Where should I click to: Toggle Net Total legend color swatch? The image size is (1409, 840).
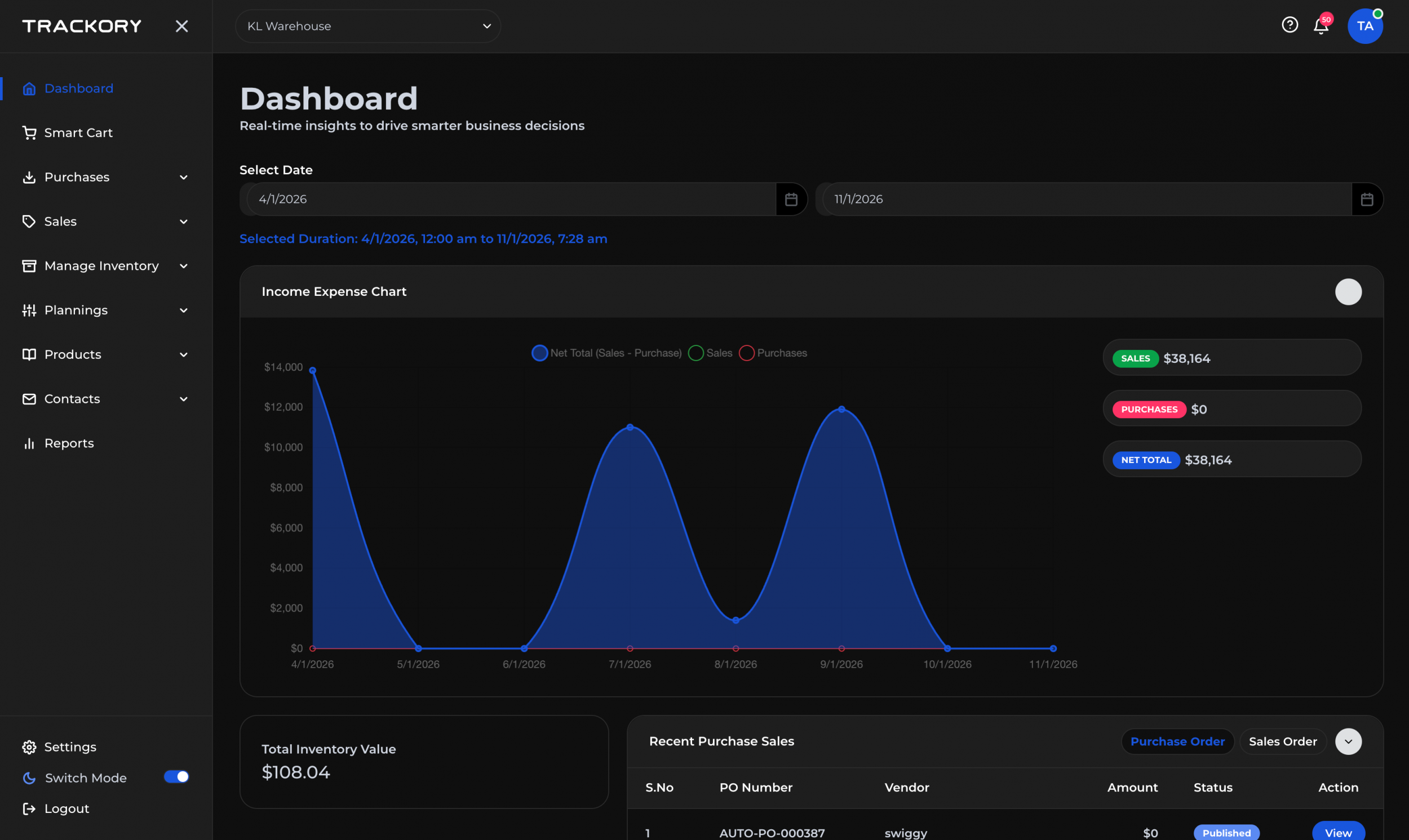pyautogui.click(x=539, y=353)
